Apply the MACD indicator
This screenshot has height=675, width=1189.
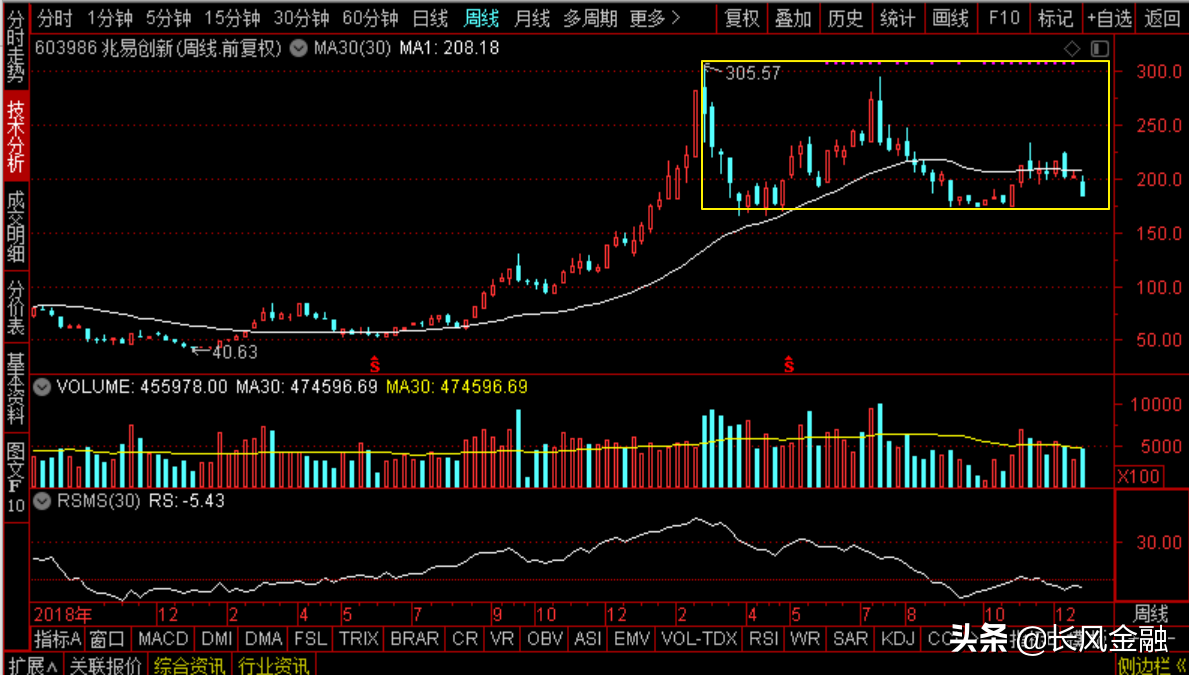(162, 639)
